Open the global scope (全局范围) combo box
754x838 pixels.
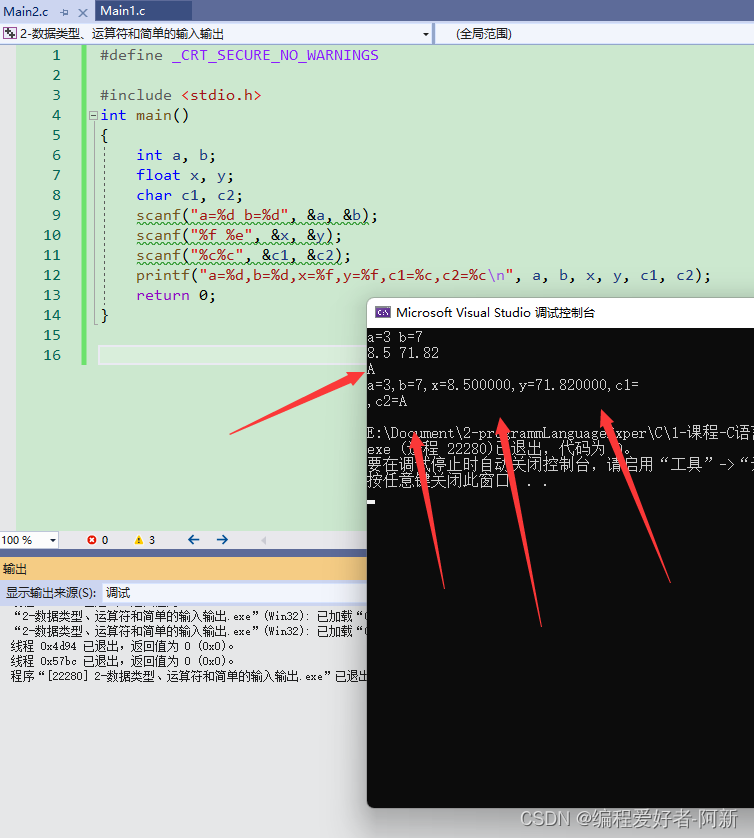(594, 34)
